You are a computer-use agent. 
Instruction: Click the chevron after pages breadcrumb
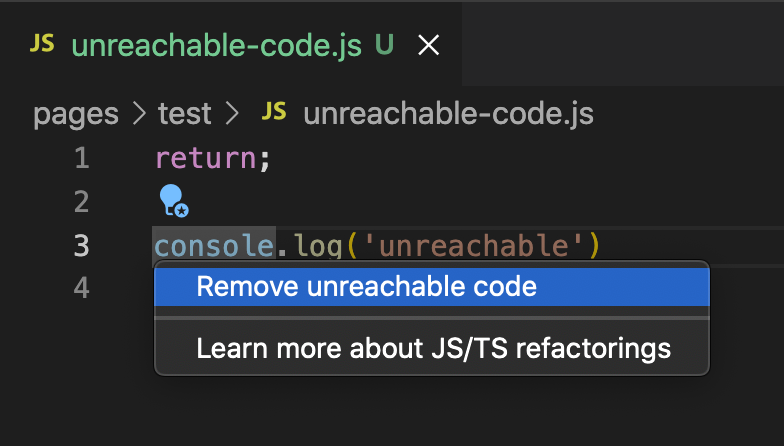[139, 114]
